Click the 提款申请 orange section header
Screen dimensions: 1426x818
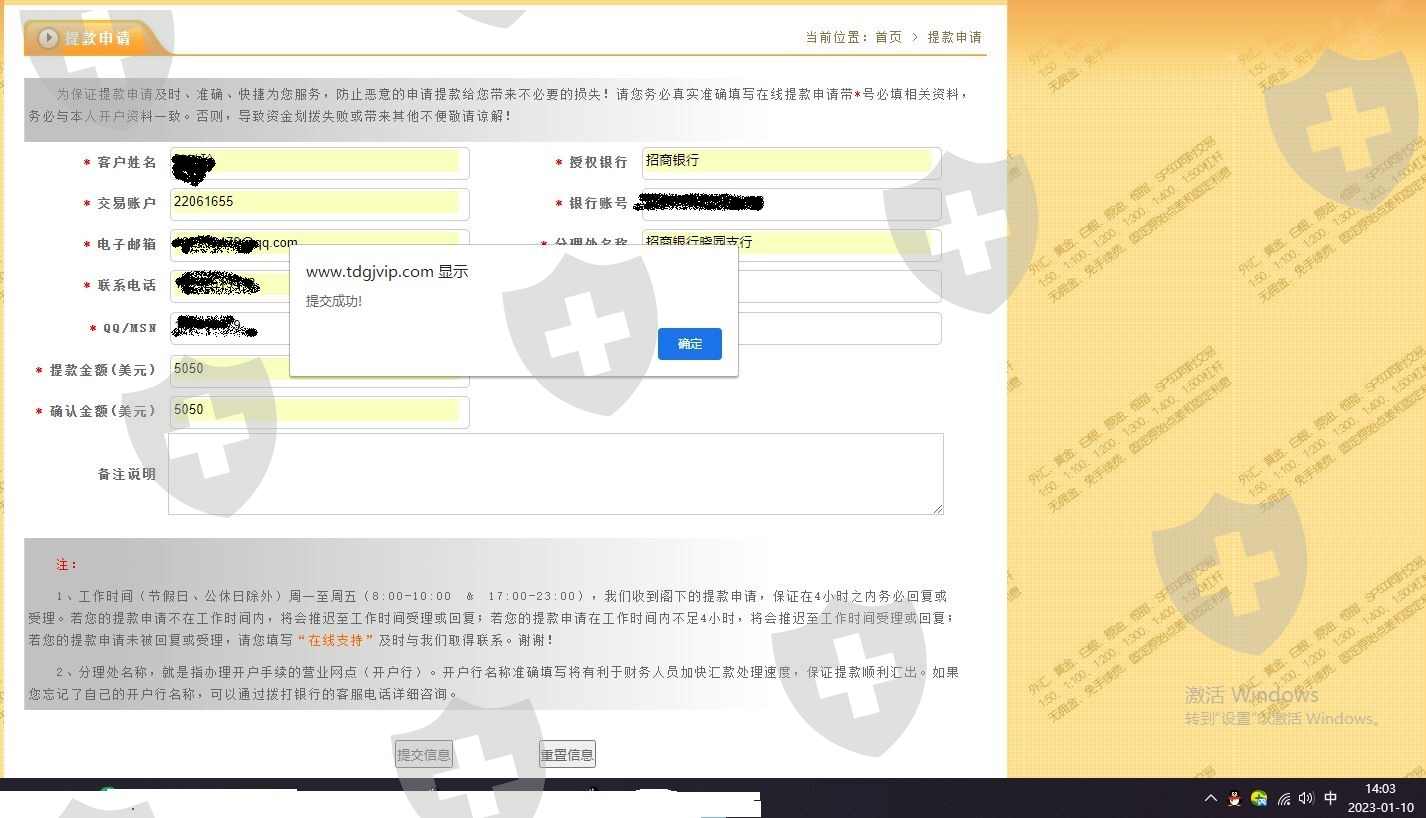pyautogui.click(x=98, y=38)
